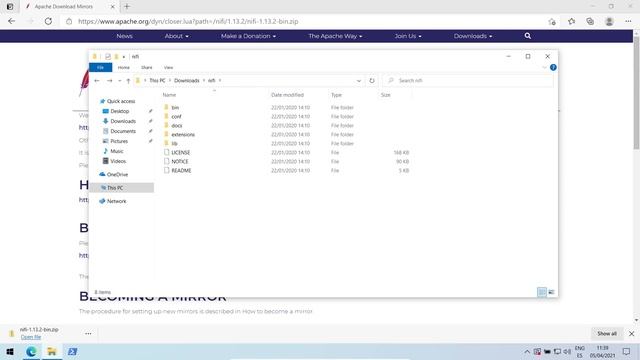Click the browser back arrow
640x360 pixels.
point(11,21)
